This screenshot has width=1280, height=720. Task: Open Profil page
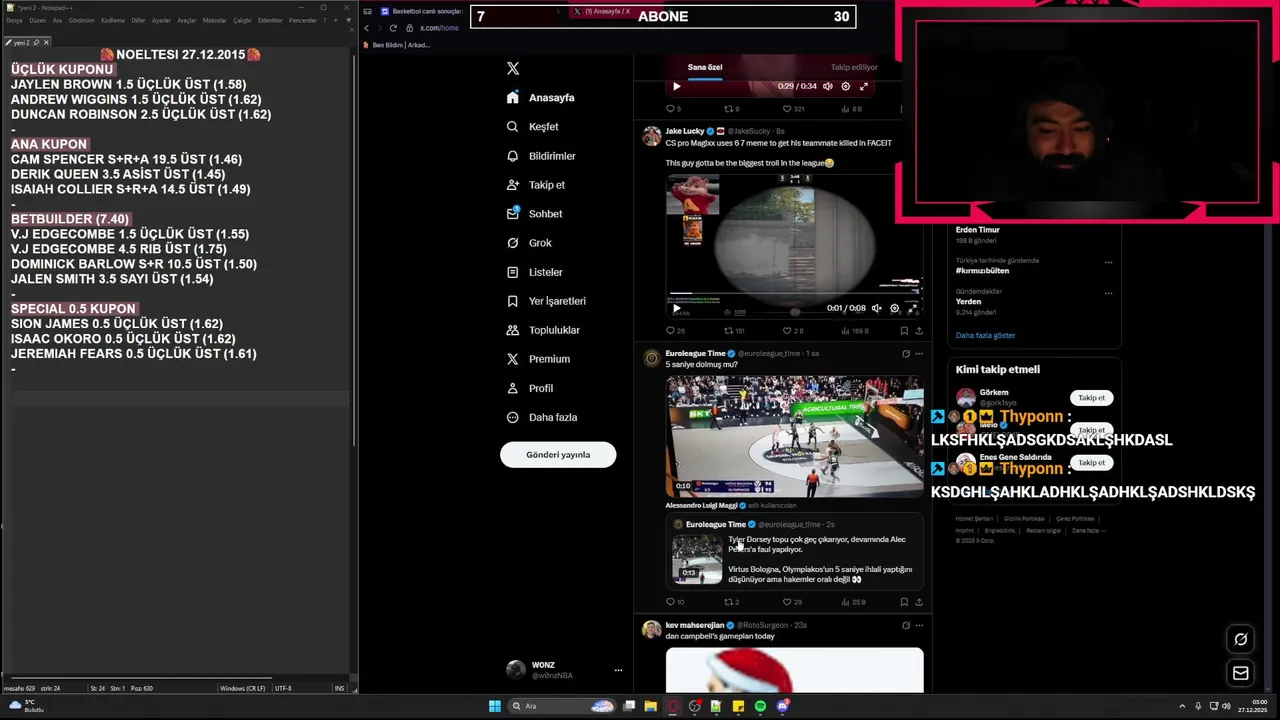(529, 388)
